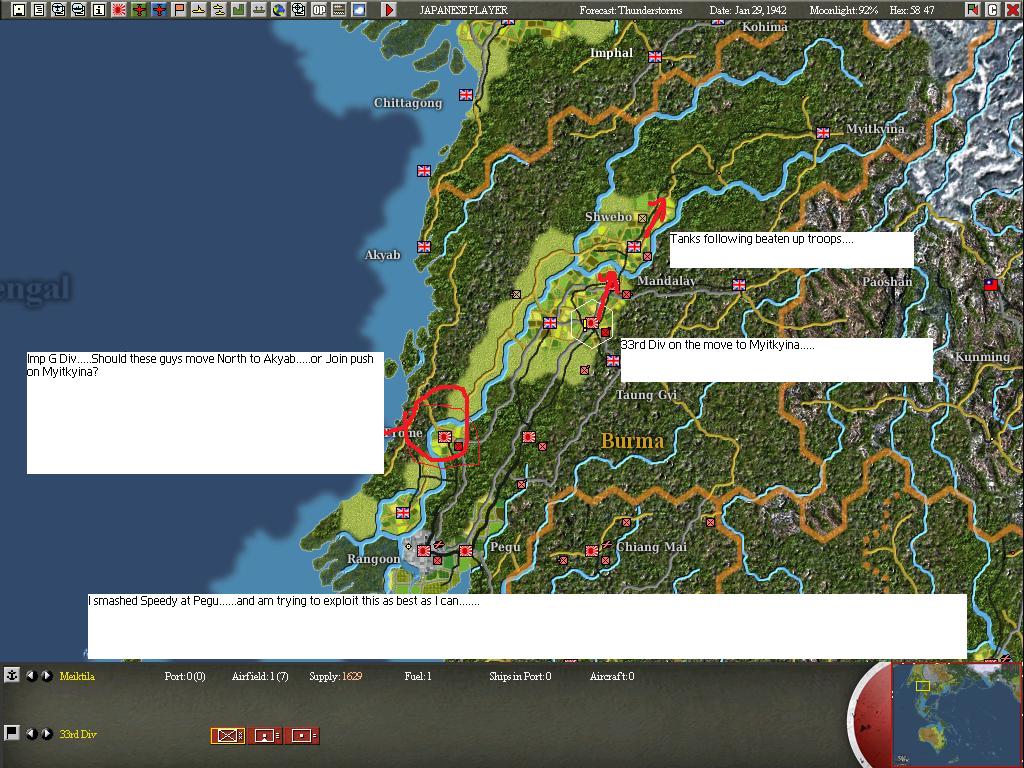Screen dimensions: 1024x768
Task: Open the Meiktila base name link
Action: (x=77, y=676)
